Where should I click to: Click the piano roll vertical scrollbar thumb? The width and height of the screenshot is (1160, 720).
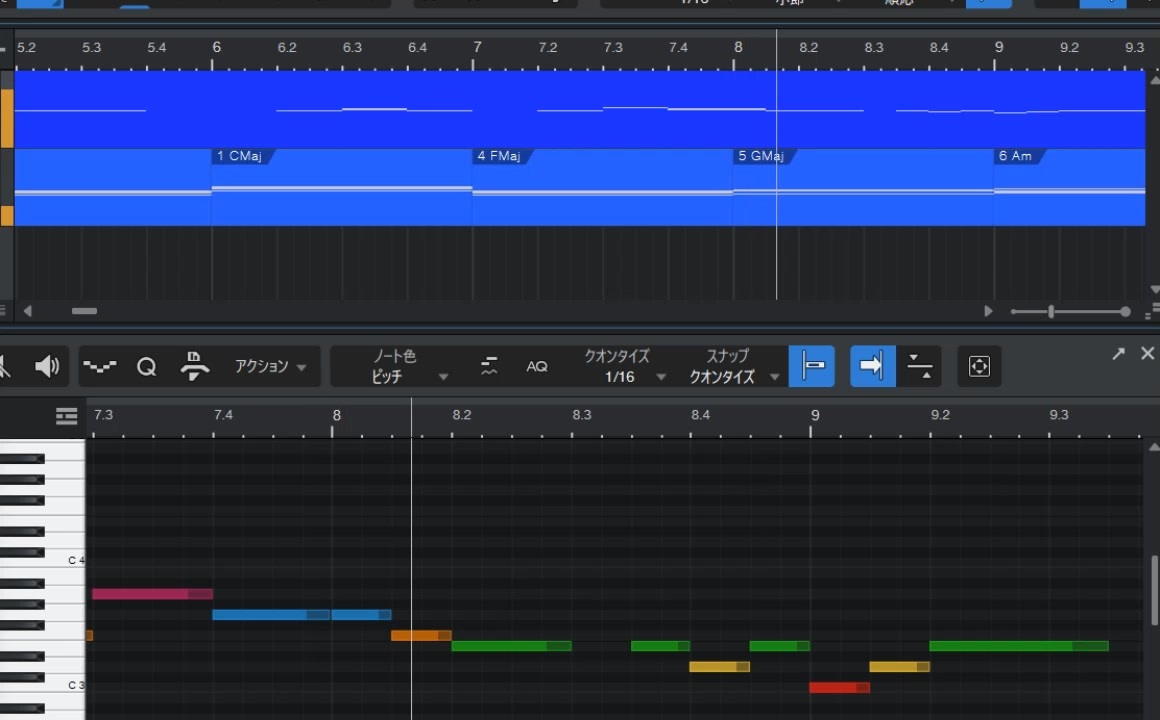[x=1154, y=590]
